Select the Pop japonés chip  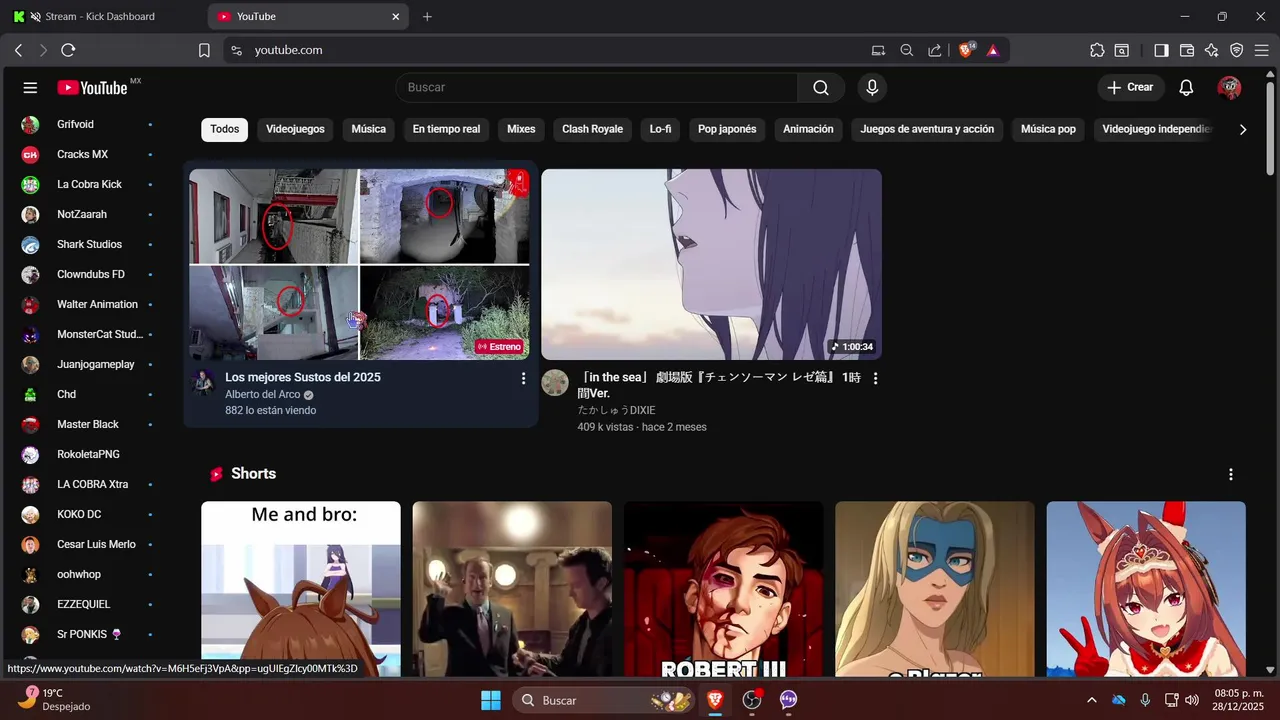[727, 129]
